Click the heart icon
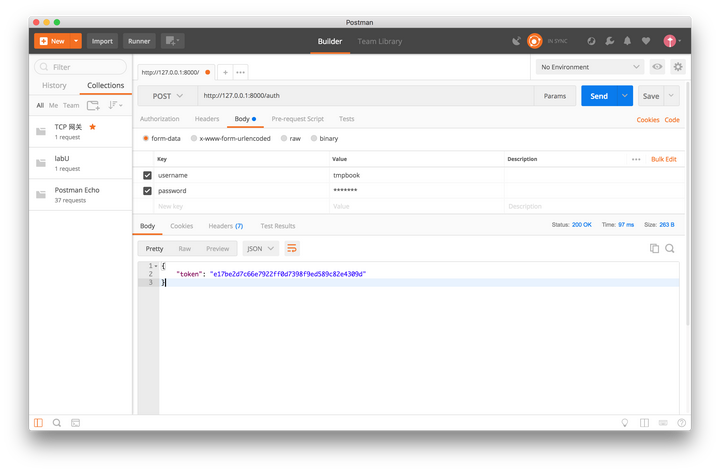This screenshot has height=472, width=720. pos(646,41)
